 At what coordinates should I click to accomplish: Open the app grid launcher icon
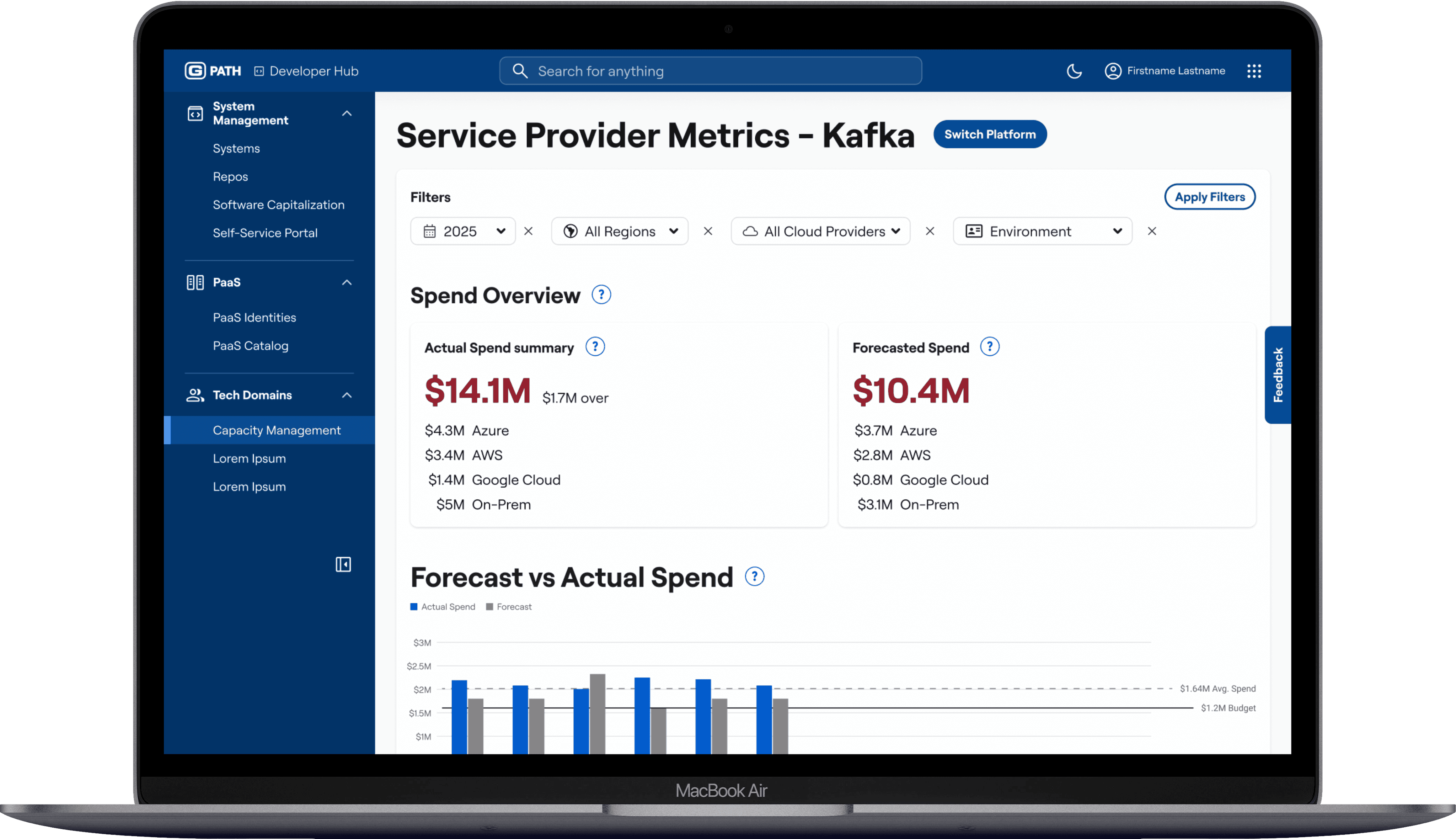pos(1254,71)
